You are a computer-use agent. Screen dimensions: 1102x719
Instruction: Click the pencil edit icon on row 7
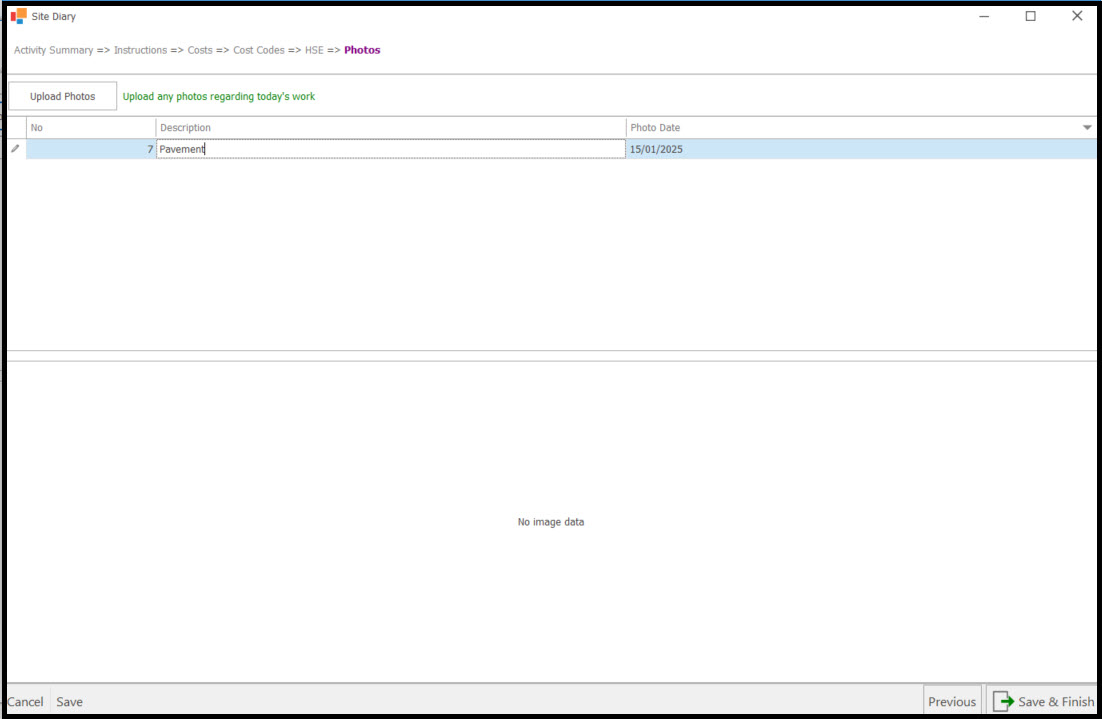(x=15, y=149)
